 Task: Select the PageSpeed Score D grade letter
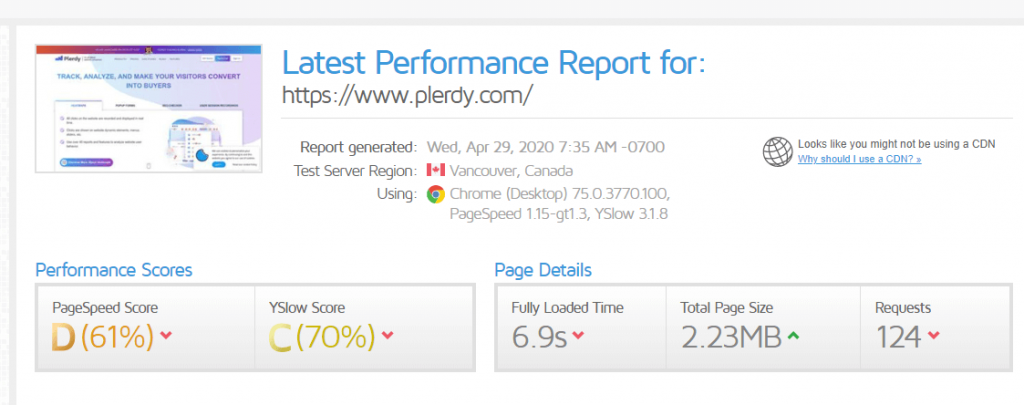coord(63,337)
